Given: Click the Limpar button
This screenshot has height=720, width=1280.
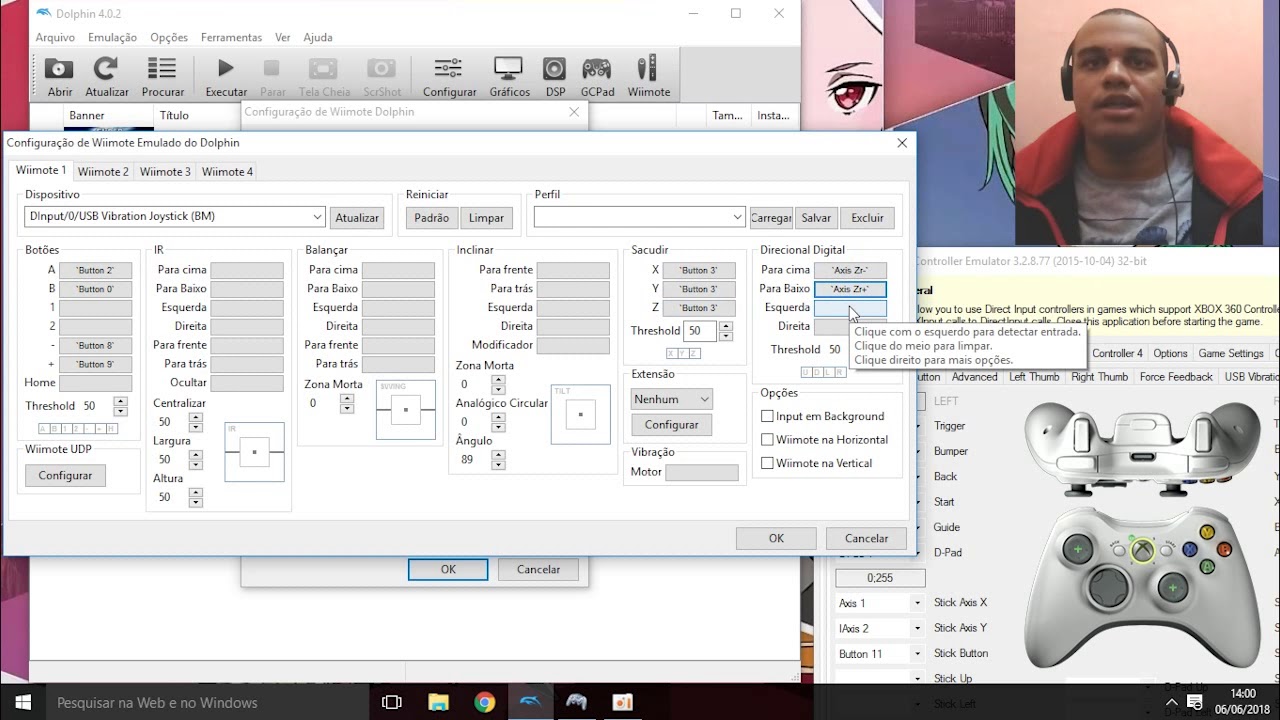Looking at the screenshot, I should 486,217.
